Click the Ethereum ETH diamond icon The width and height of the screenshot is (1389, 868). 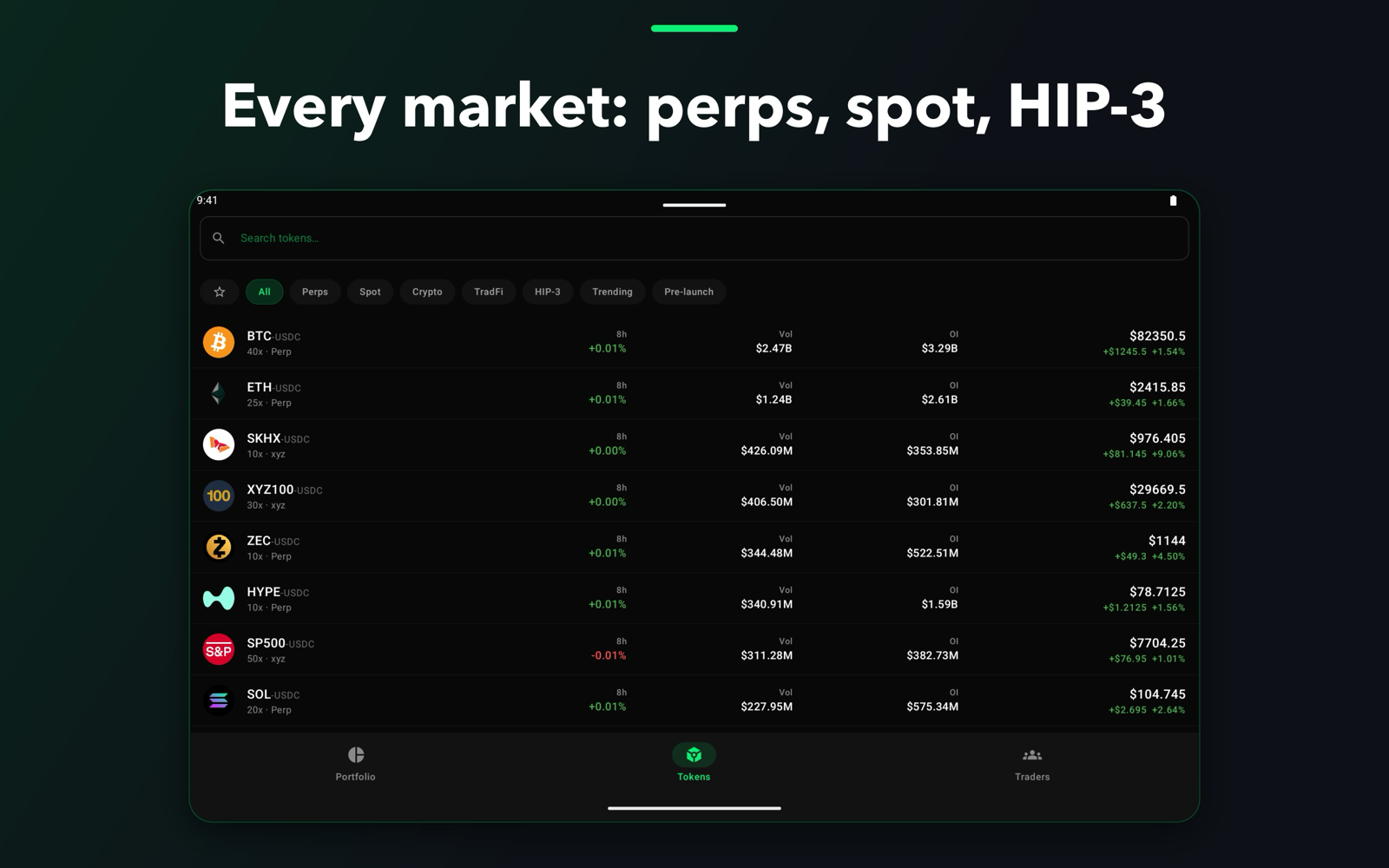click(219, 393)
